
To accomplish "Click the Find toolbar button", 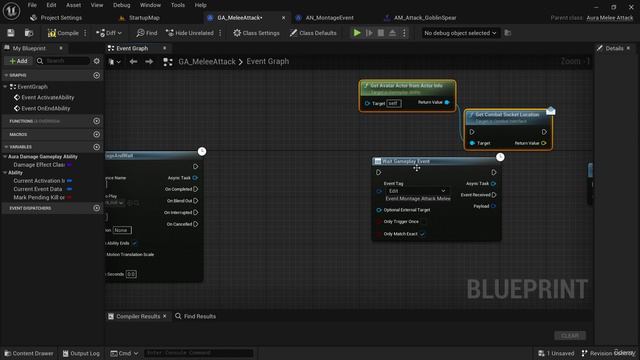I will point(147,33).
